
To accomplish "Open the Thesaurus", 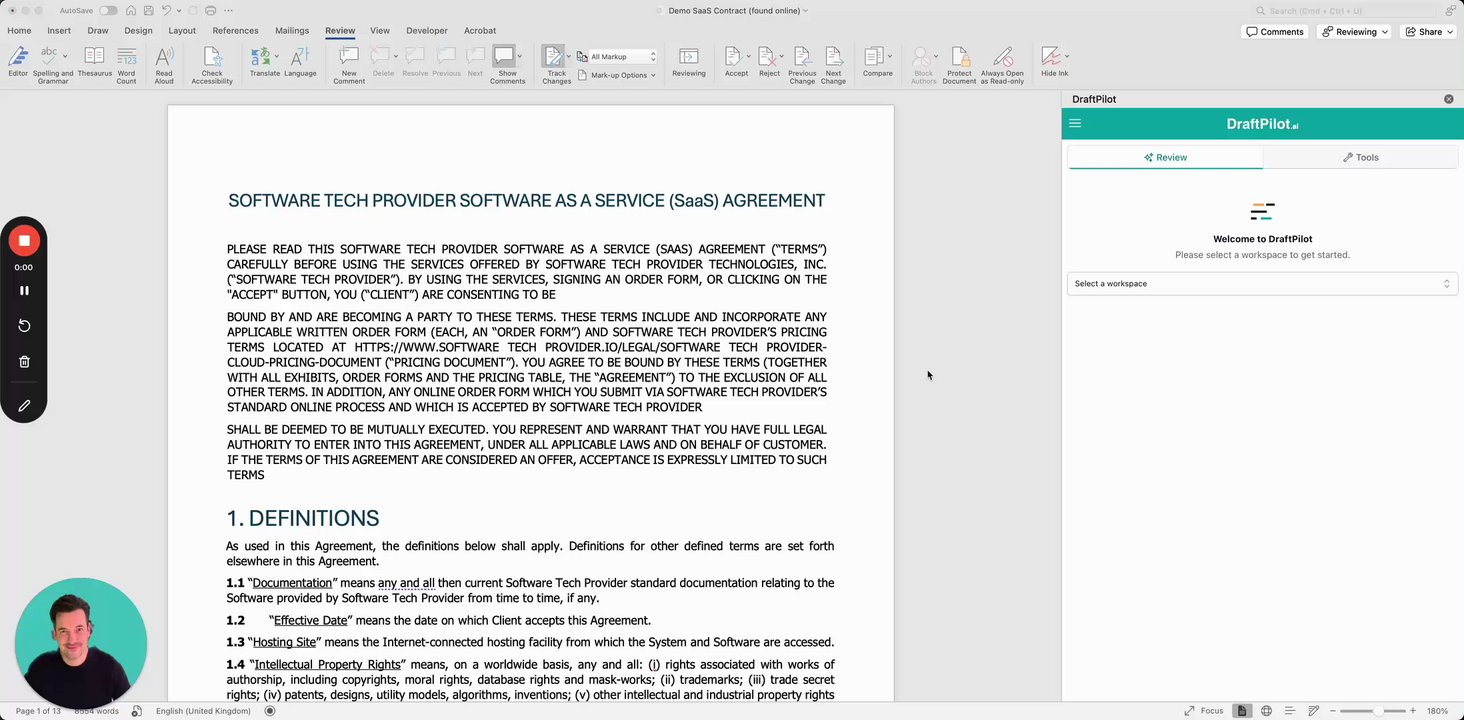I will pos(94,63).
